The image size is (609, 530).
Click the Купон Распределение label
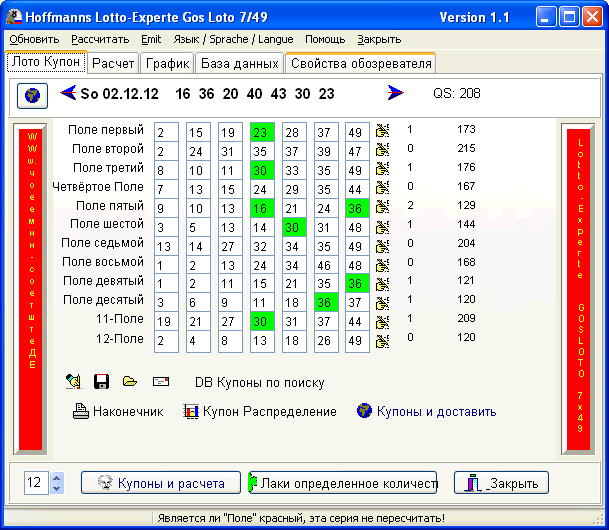[270, 412]
